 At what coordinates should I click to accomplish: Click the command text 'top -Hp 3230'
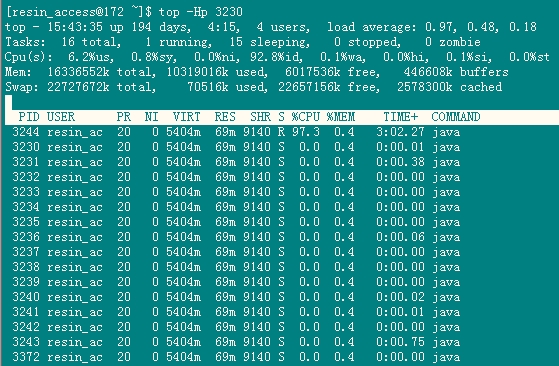pyautogui.click(x=201, y=12)
